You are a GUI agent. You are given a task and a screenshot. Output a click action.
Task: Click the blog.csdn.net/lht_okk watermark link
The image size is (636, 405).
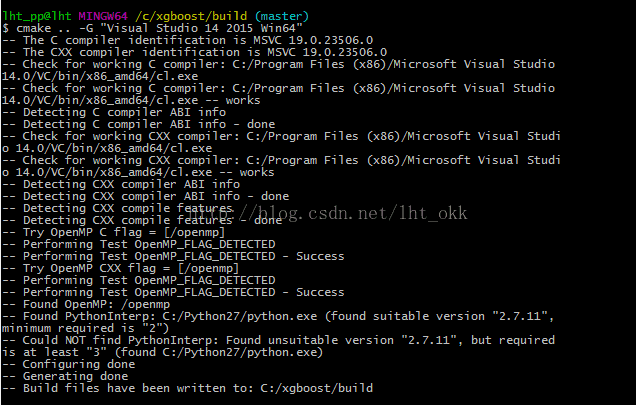(x=329, y=213)
